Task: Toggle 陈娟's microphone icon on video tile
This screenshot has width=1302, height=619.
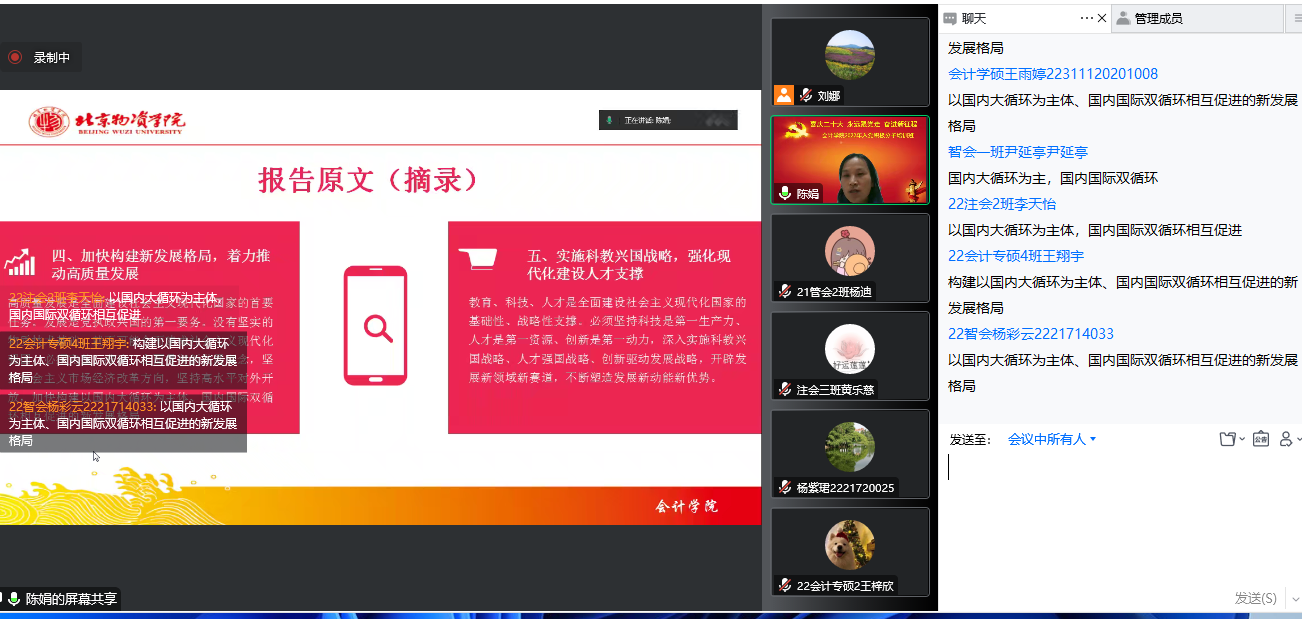Action: point(784,194)
